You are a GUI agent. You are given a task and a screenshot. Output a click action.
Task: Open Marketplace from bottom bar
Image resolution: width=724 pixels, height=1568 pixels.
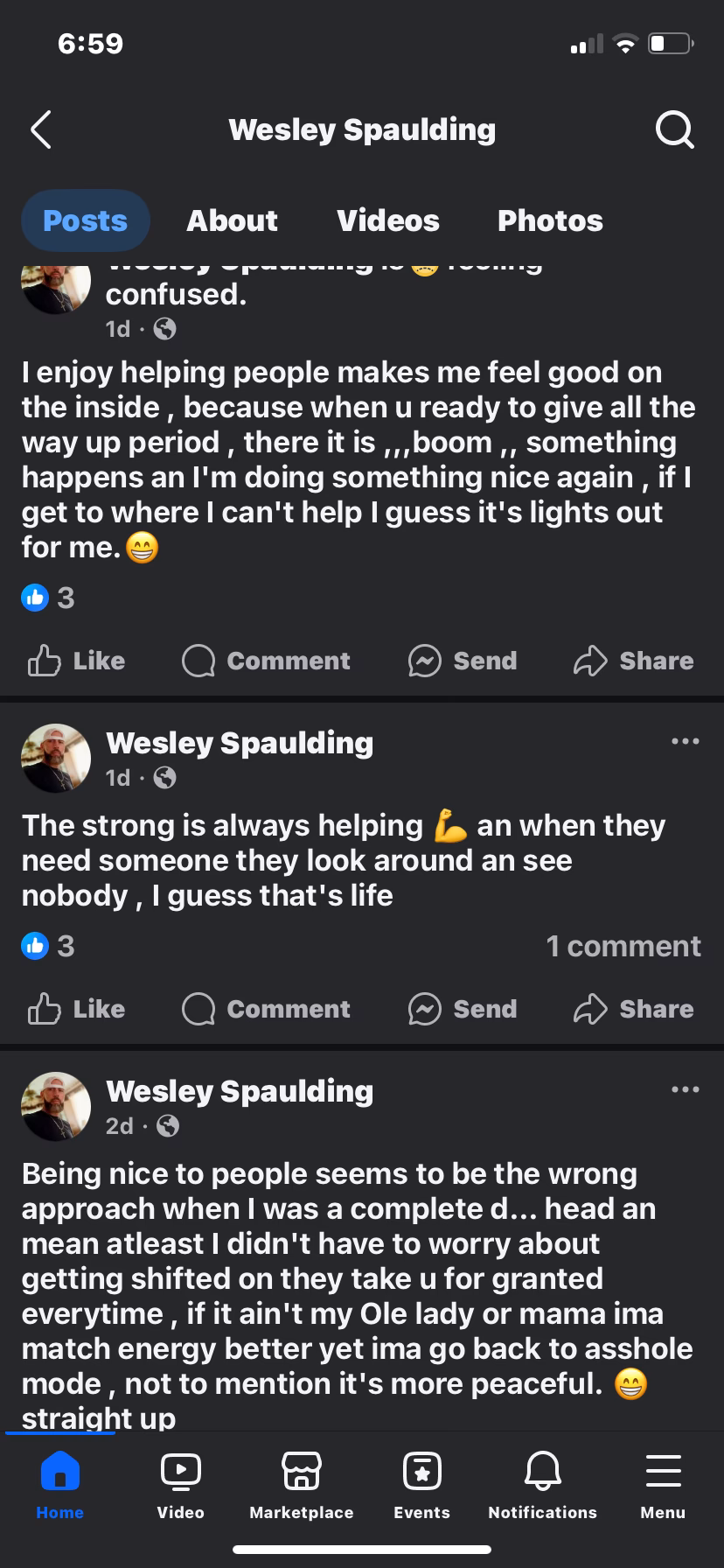(301, 1486)
